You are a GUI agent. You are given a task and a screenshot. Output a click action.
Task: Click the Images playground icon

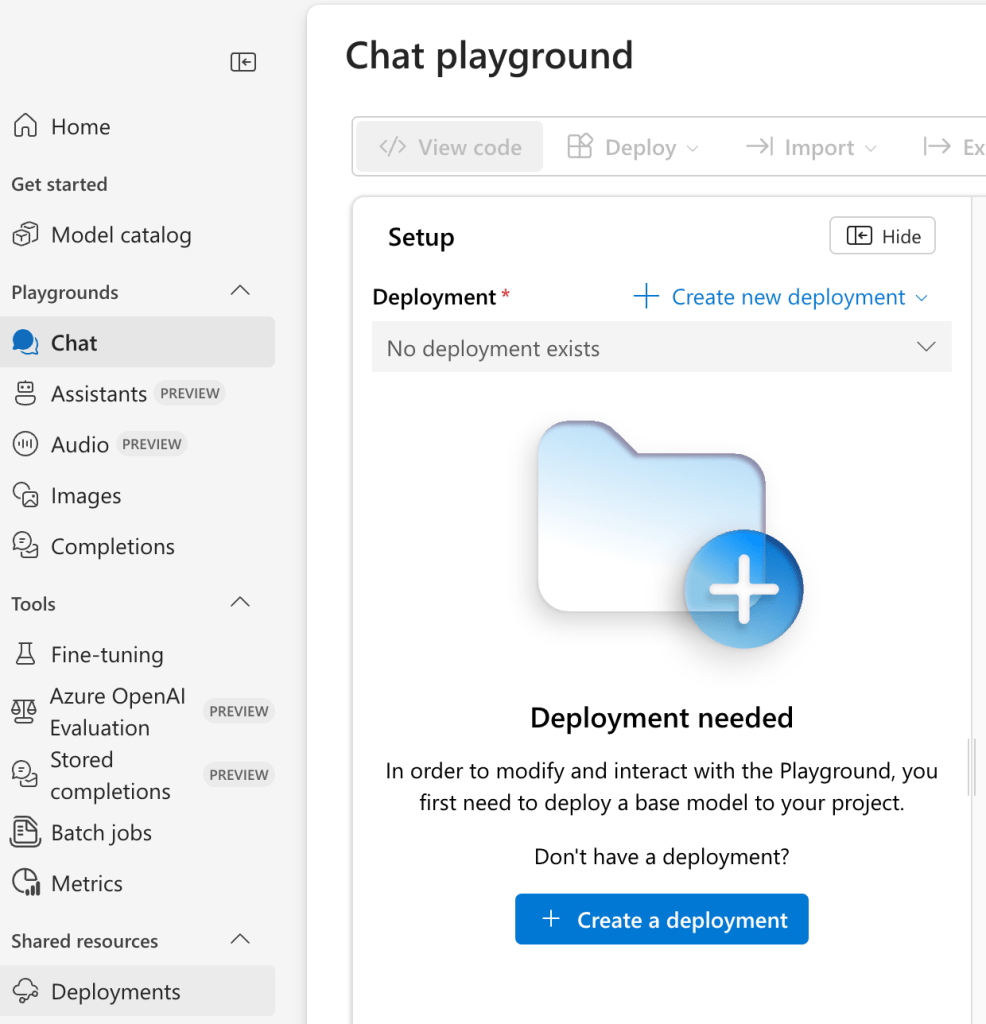[25, 496]
